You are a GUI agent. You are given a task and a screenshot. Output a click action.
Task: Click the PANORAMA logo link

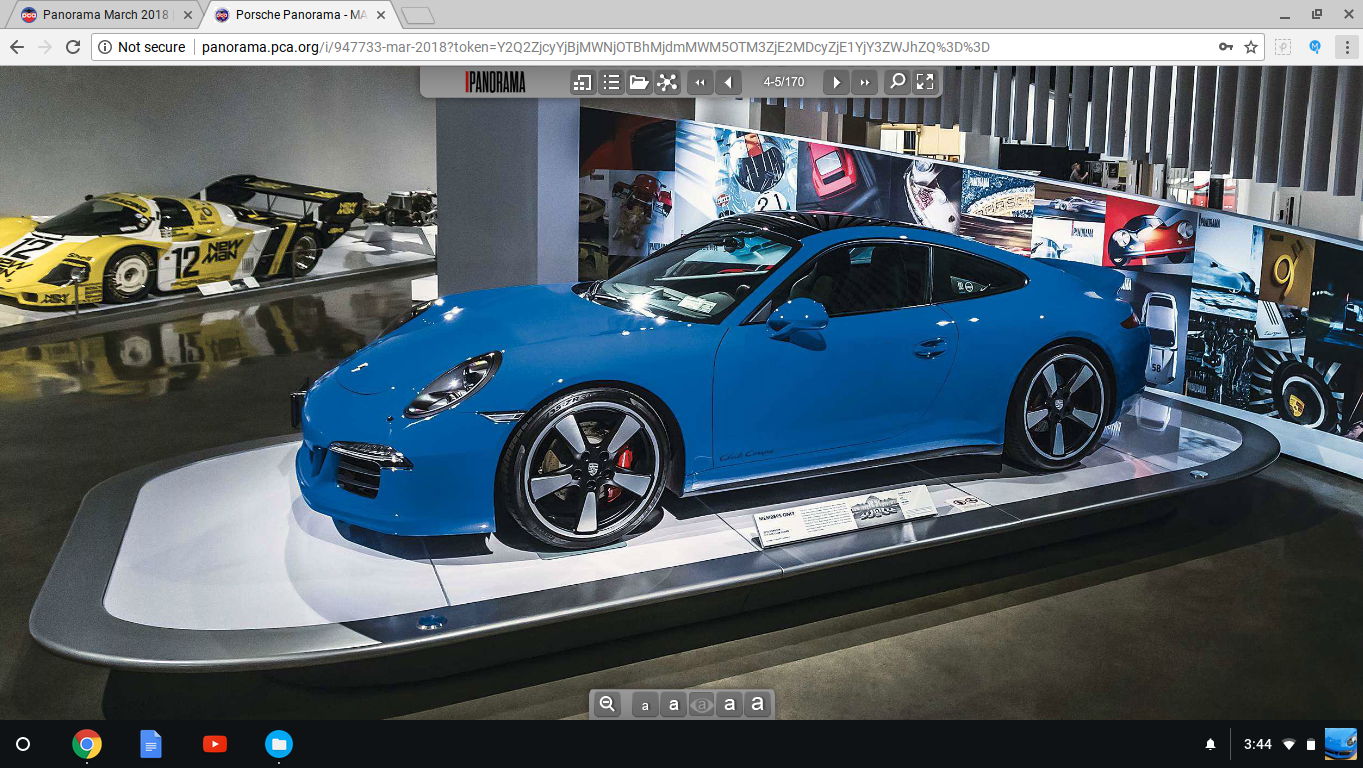pos(495,82)
